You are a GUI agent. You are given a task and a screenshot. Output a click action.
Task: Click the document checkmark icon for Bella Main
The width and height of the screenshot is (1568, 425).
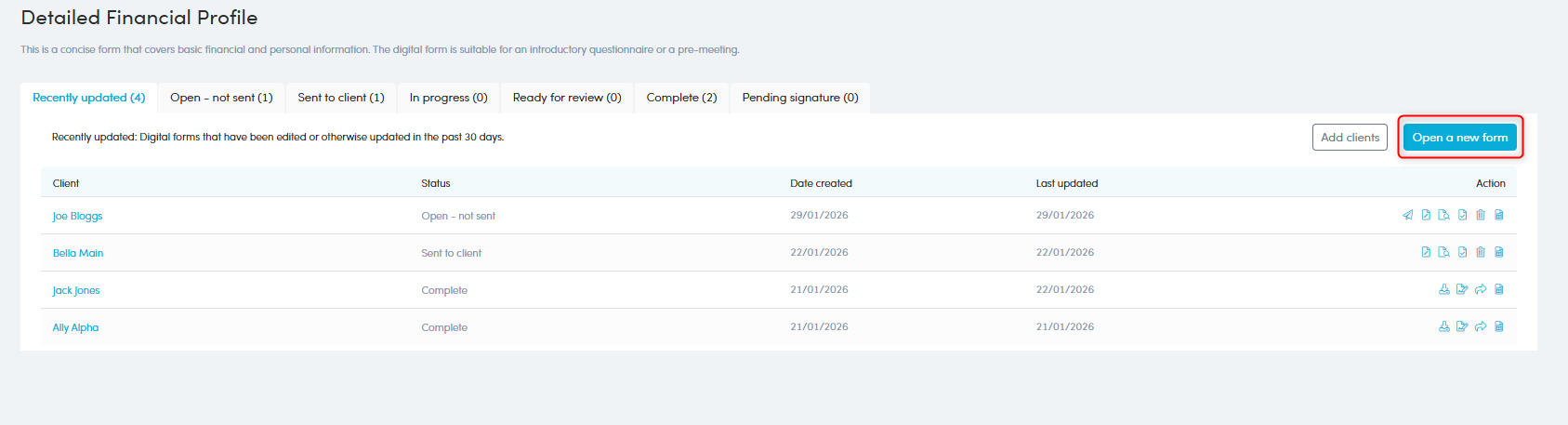(x=1462, y=252)
